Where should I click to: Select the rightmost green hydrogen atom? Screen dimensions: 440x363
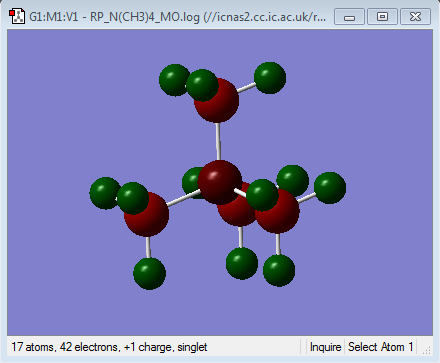pyautogui.click(x=330, y=188)
